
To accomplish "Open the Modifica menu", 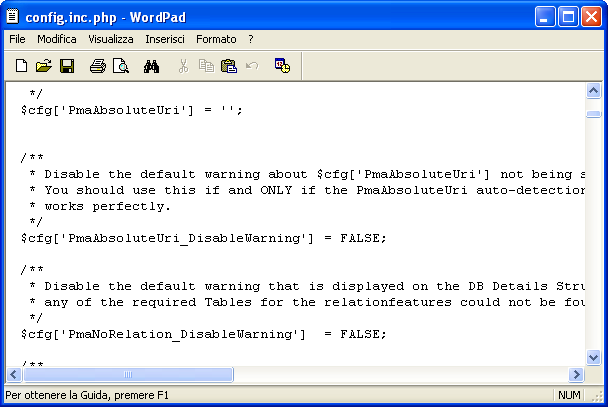I will coord(57,39).
